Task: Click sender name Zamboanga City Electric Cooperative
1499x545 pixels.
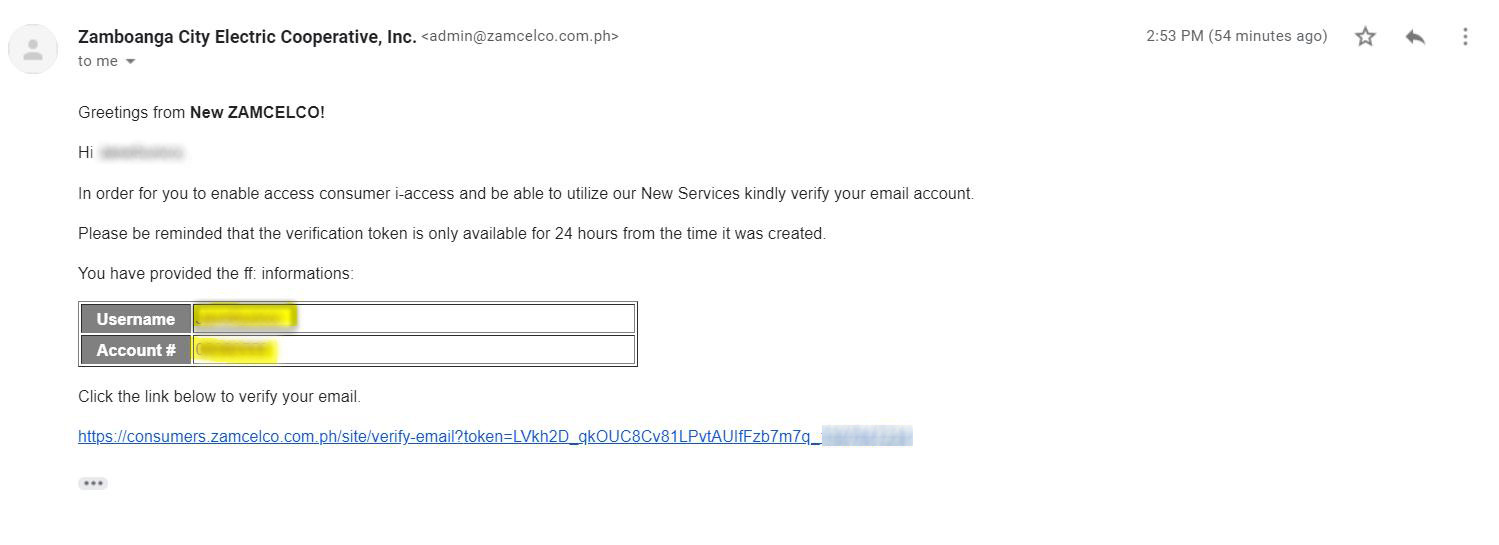Action: (247, 37)
